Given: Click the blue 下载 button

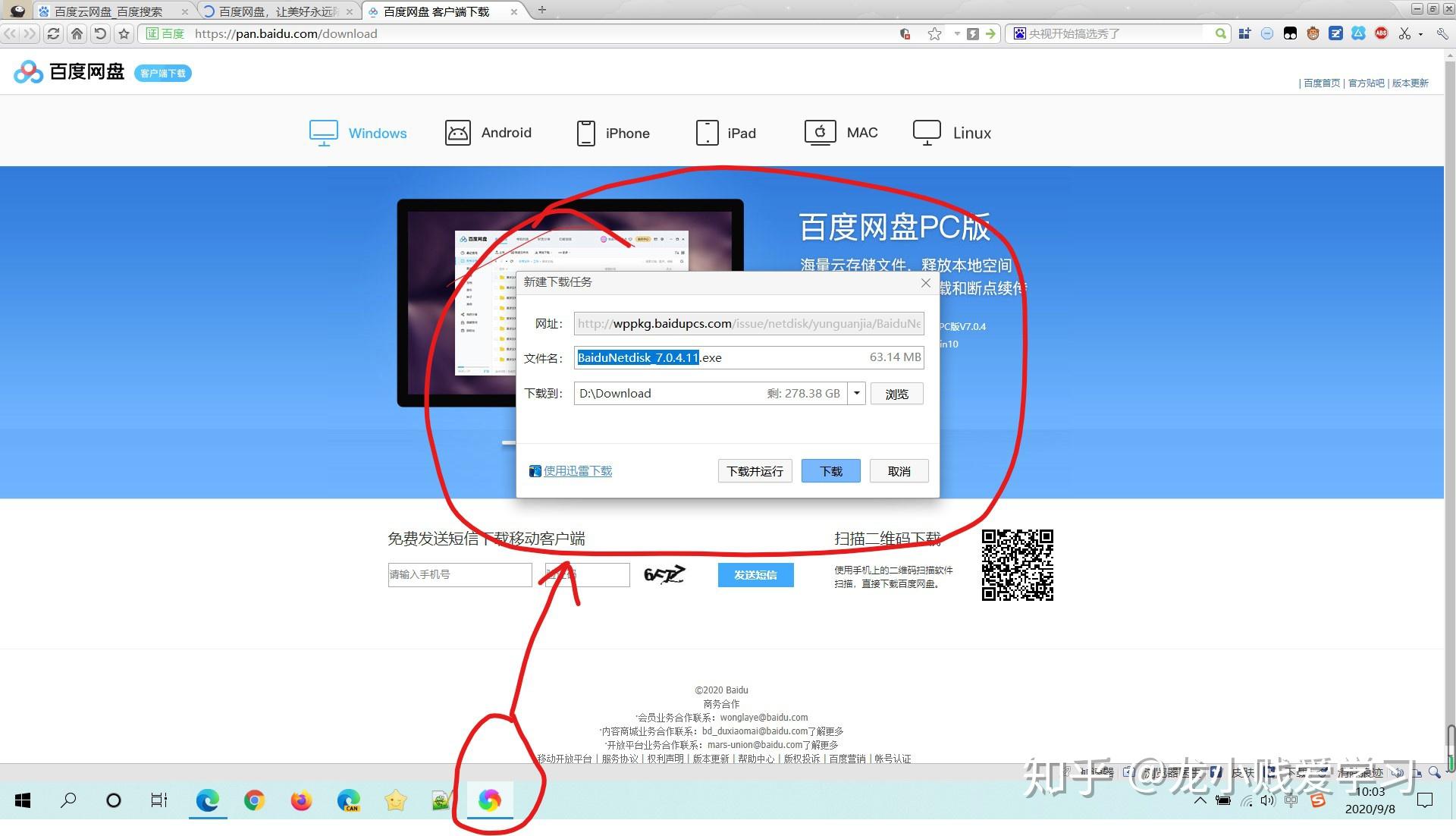Looking at the screenshot, I should [831, 471].
